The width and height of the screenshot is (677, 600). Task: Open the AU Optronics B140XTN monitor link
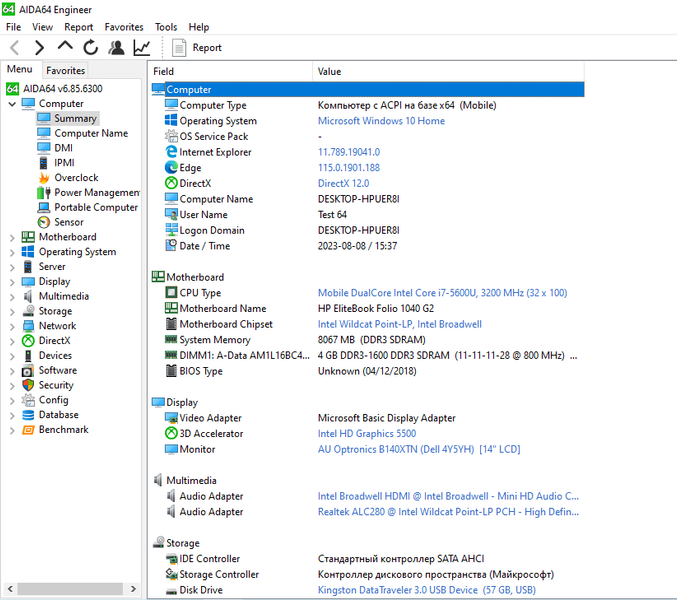(x=419, y=449)
